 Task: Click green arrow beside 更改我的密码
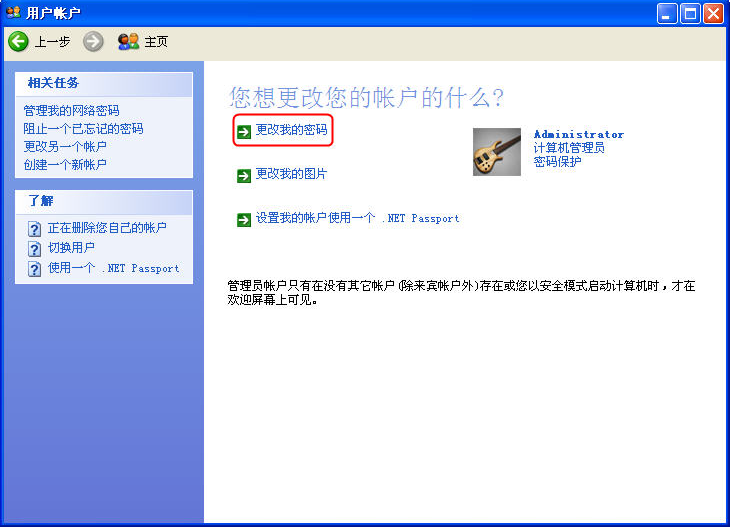[243, 132]
